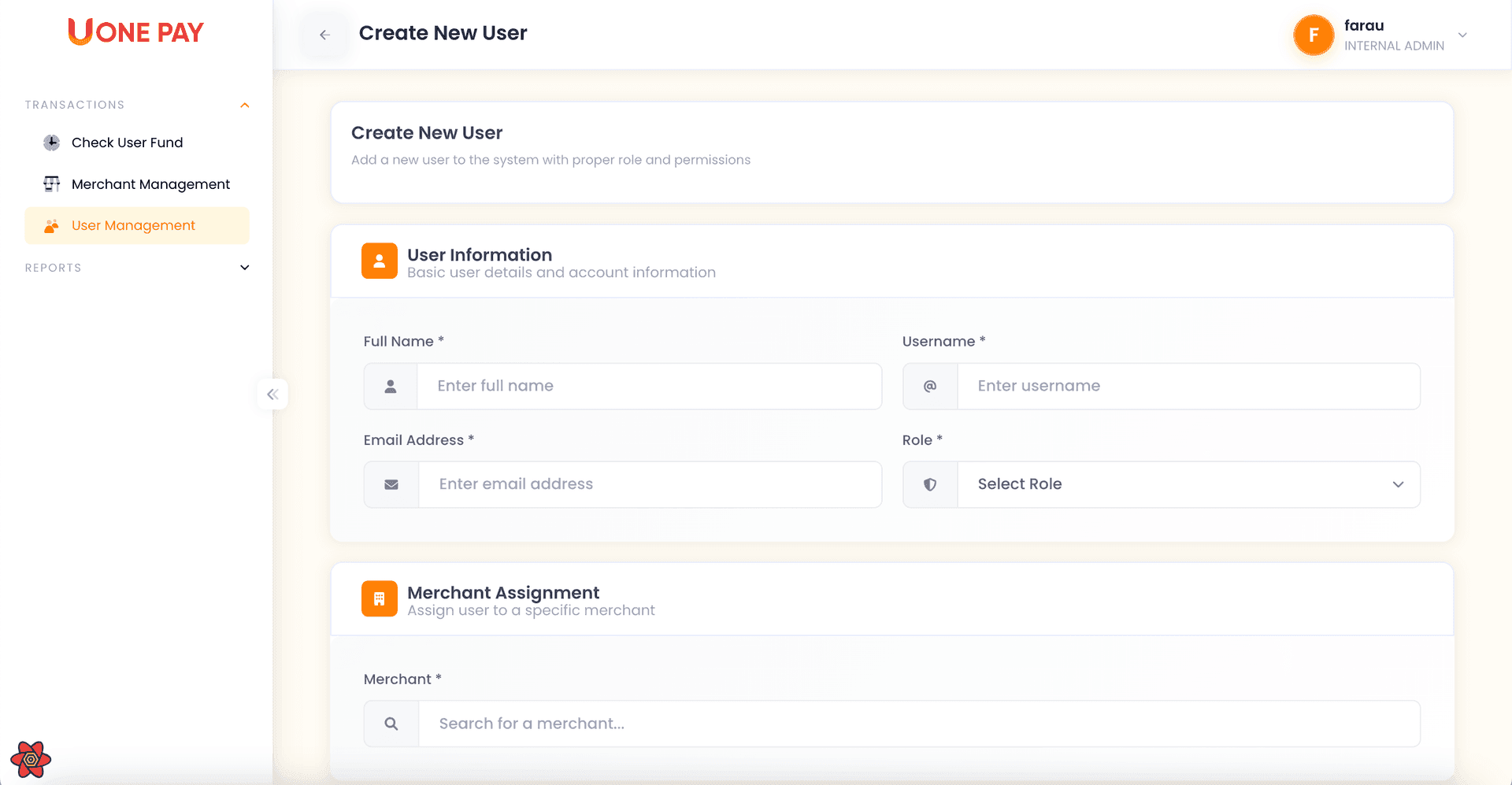Focus the Enter full name field
The width and height of the screenshot is (1512, 785).
coord(648,387)
